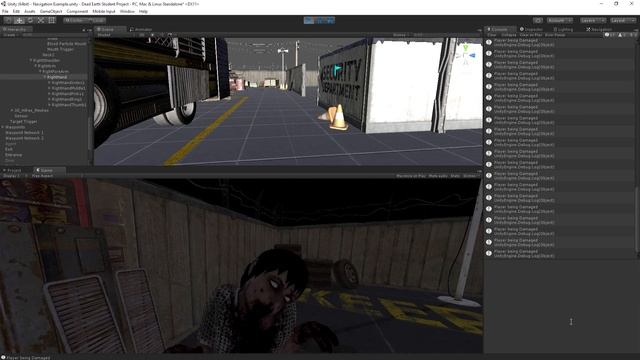Screen dimensions: 640x360
Task: Click the Play button
Action: [x=309, y=20]
